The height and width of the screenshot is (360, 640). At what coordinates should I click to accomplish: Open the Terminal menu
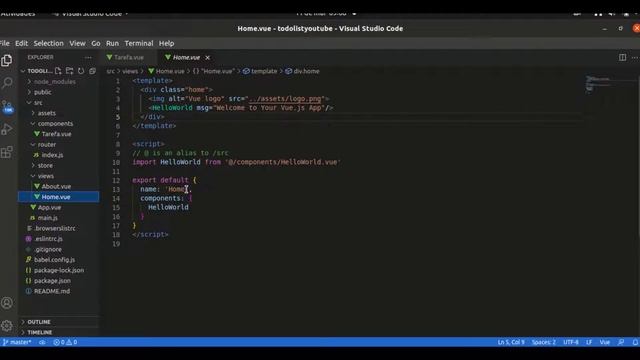click(x=139, y=43)
